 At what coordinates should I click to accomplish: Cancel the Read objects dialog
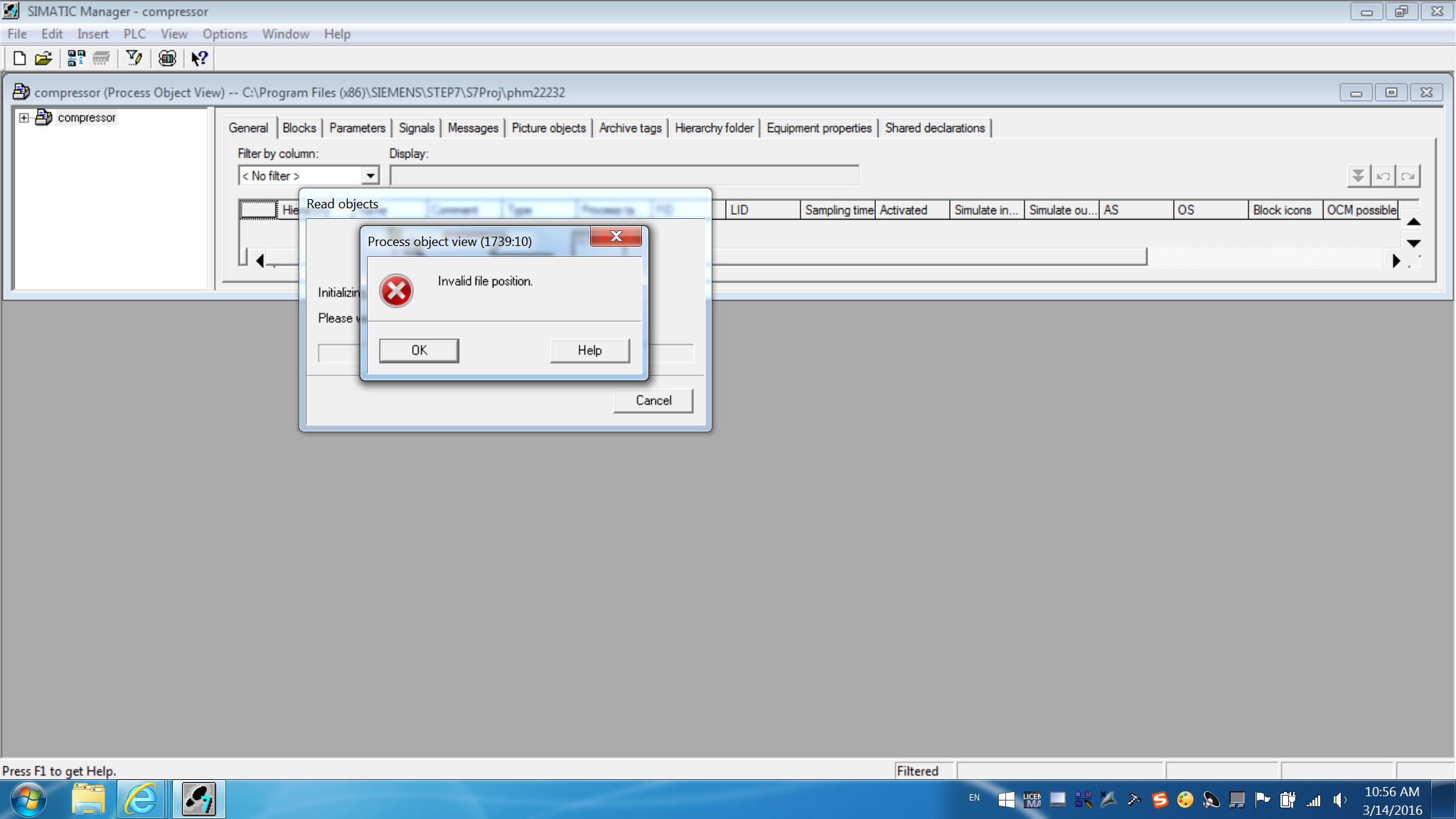(x=653, y=400)
